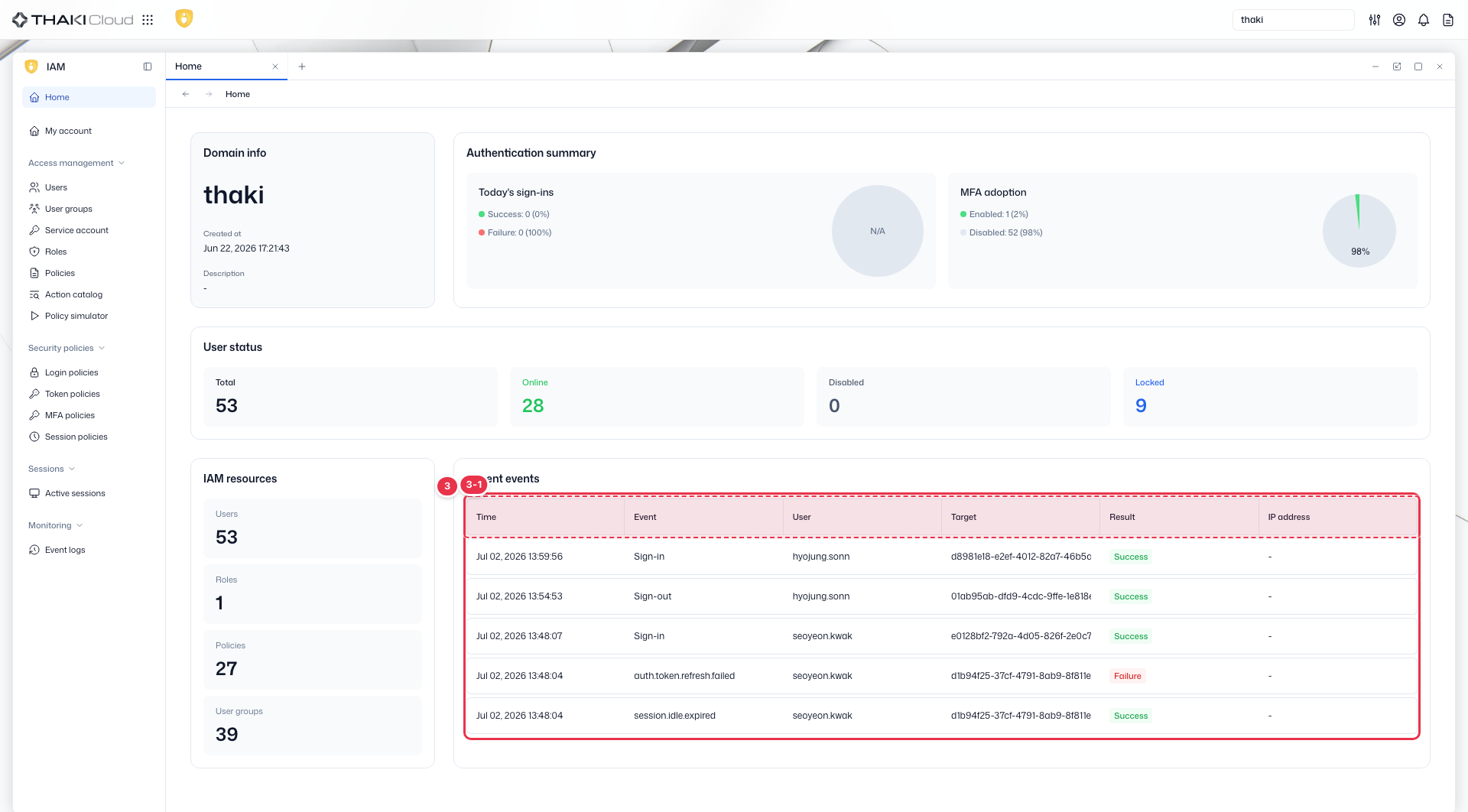Collapse the Access management section
This screenshot has width=1468, height=812.
tap(76, 163)
